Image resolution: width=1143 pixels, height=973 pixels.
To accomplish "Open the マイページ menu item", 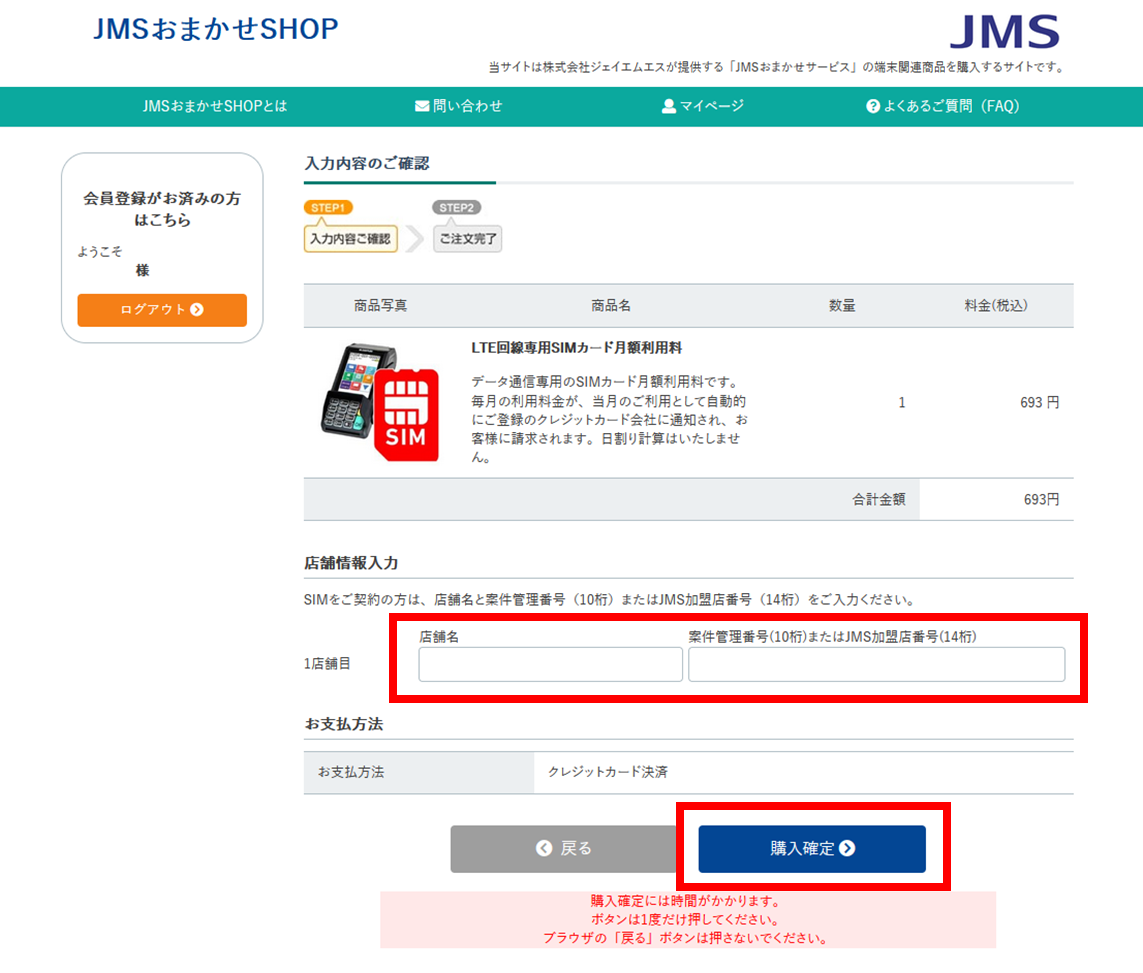I will pos(703,106).
